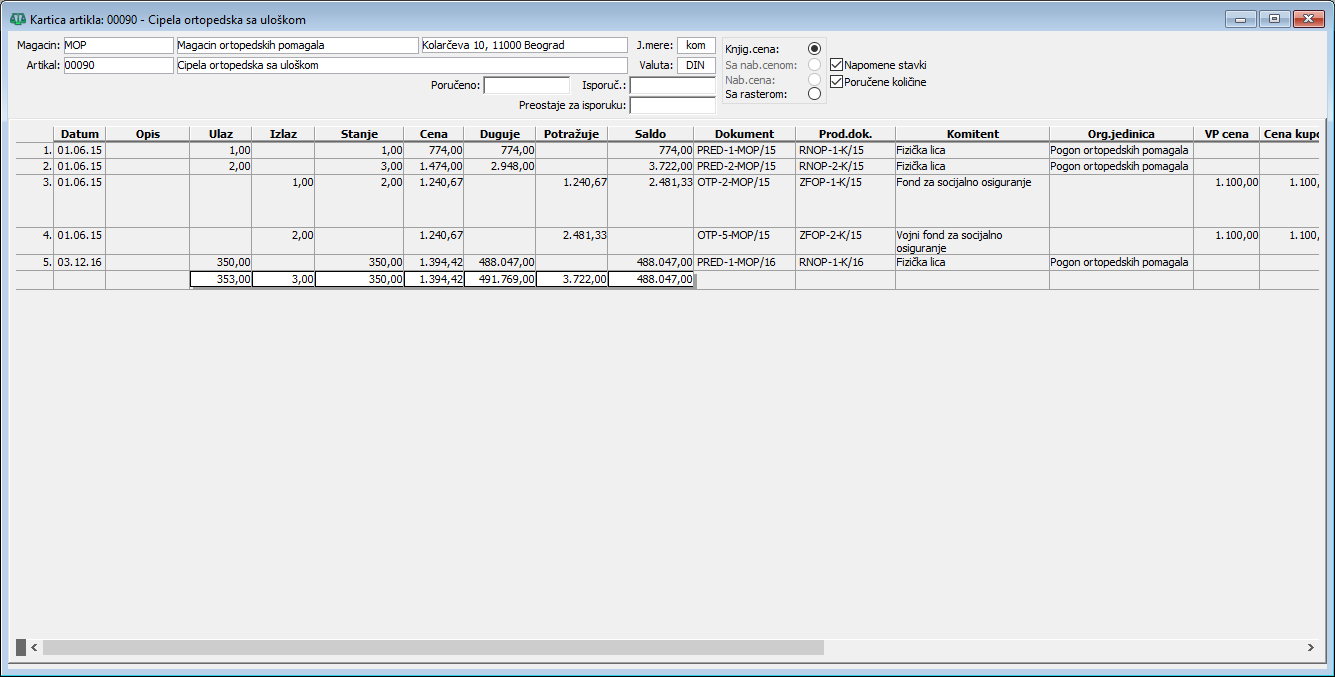Click the Saldo column header
This screenshot has height=677, width=1335.
coord(650,134)
